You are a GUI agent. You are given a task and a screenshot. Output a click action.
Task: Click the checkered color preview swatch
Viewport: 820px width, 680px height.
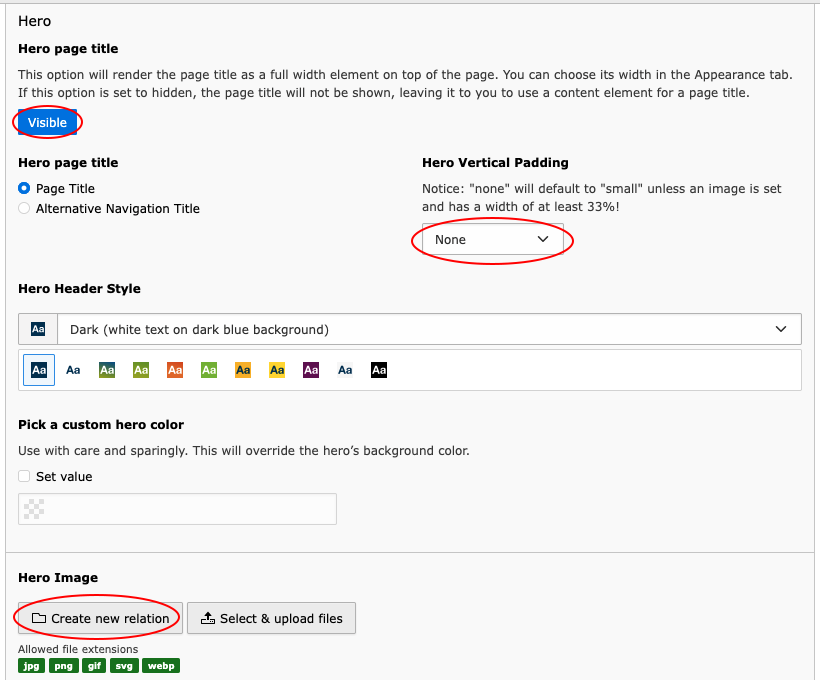coord(34,509)
